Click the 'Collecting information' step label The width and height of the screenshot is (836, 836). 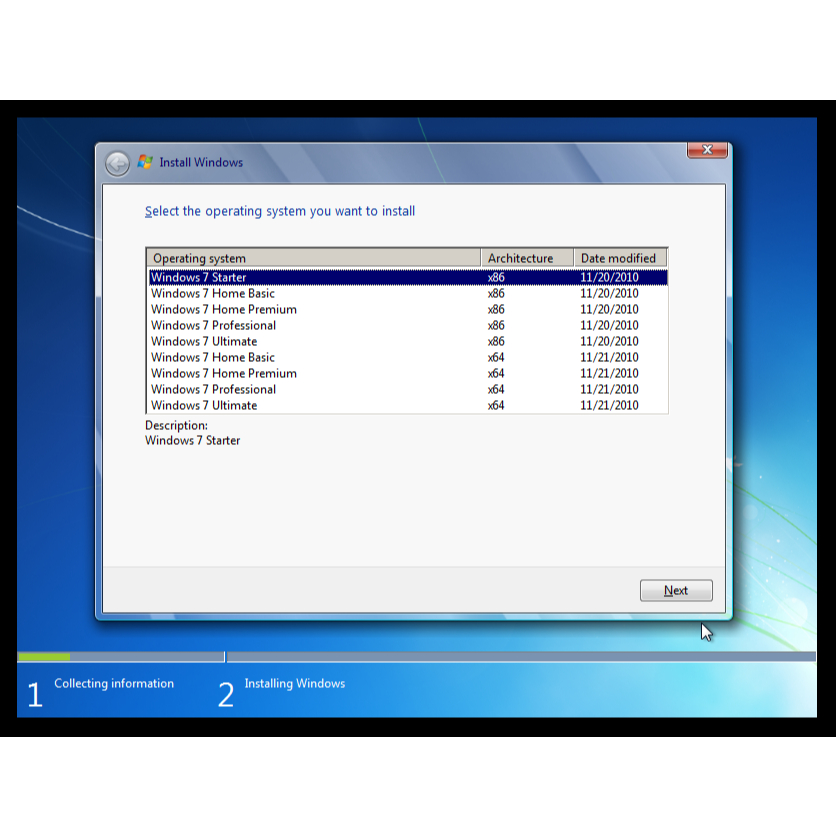click(x=114, y=684)
